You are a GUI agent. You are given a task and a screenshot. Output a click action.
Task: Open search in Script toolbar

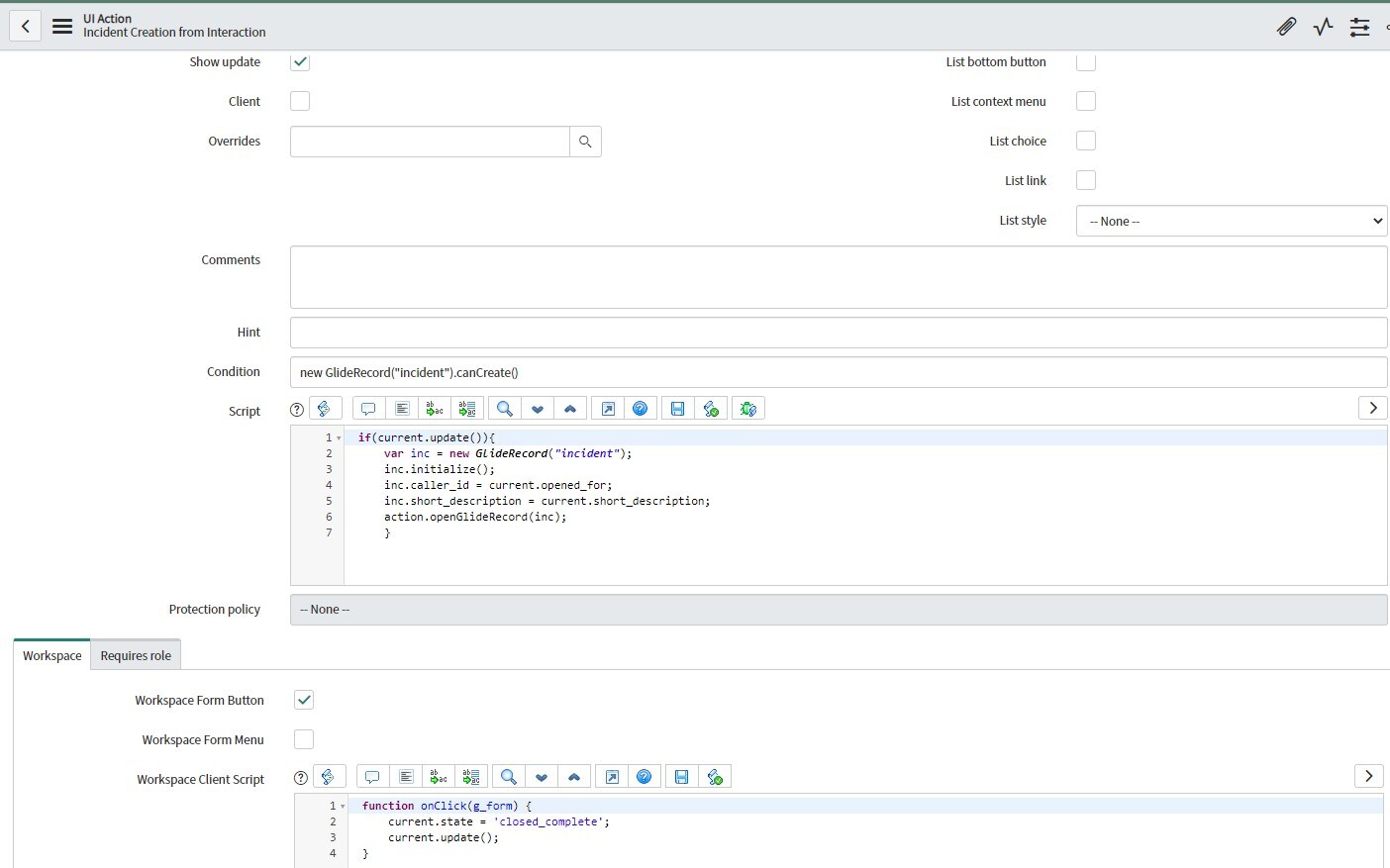point(505,409)
